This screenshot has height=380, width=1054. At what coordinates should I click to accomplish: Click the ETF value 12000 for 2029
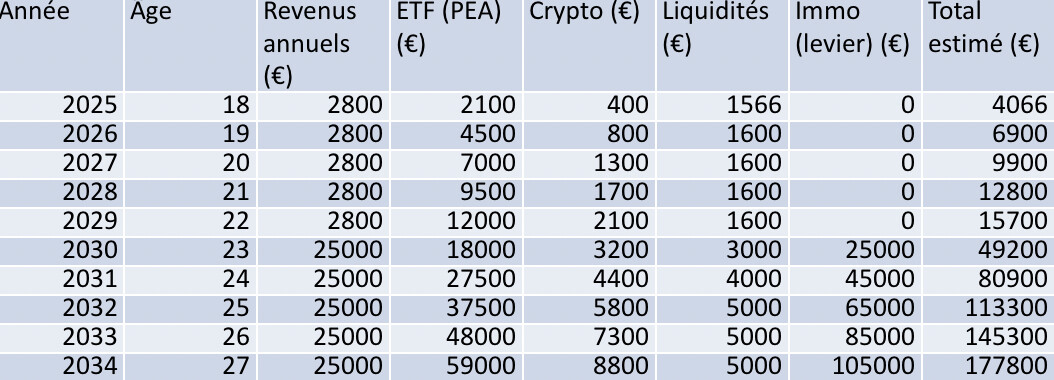pyautogui.click(x=456, y=221)
